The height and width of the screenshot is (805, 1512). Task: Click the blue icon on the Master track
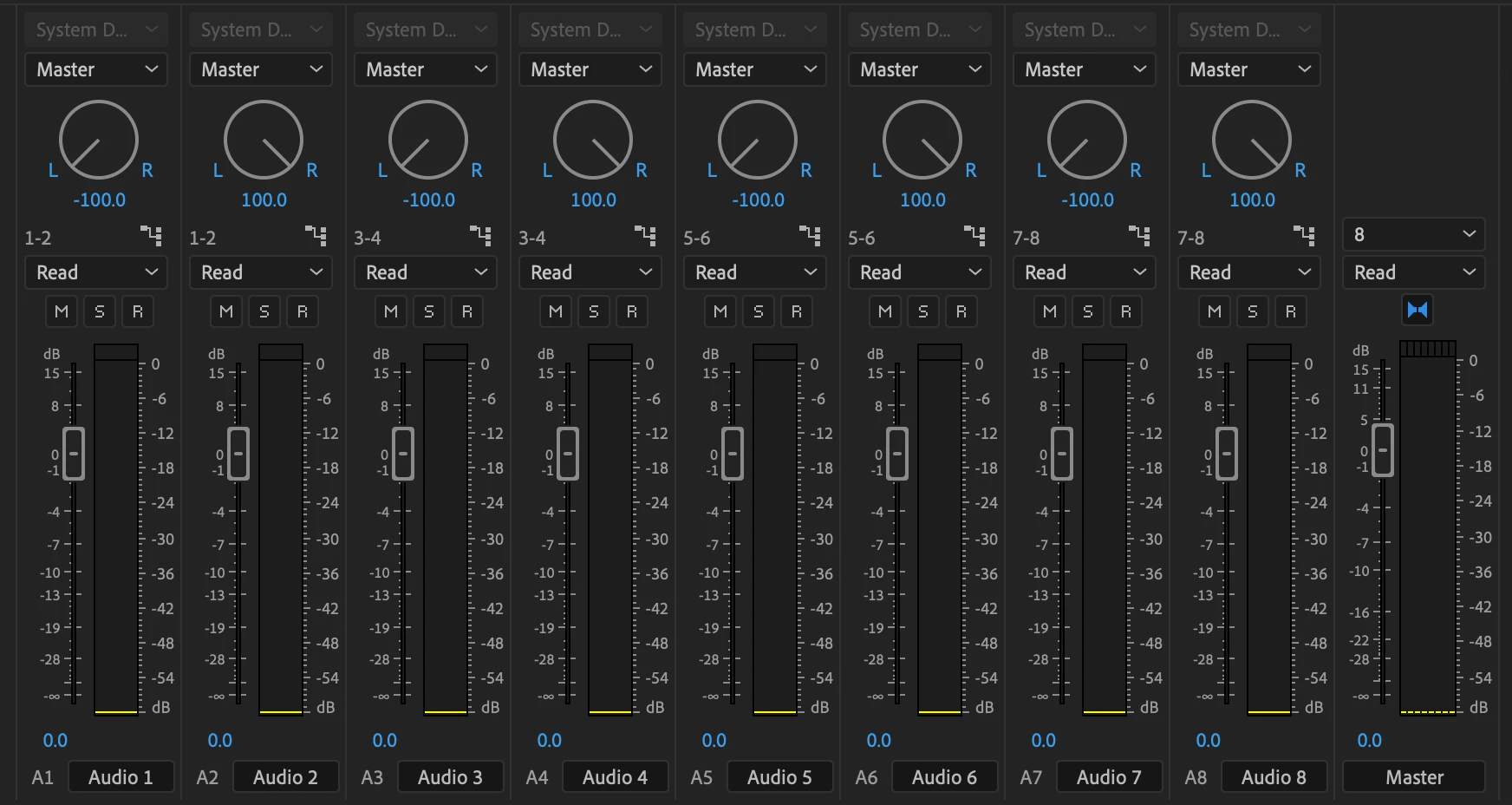point(1417,310)
